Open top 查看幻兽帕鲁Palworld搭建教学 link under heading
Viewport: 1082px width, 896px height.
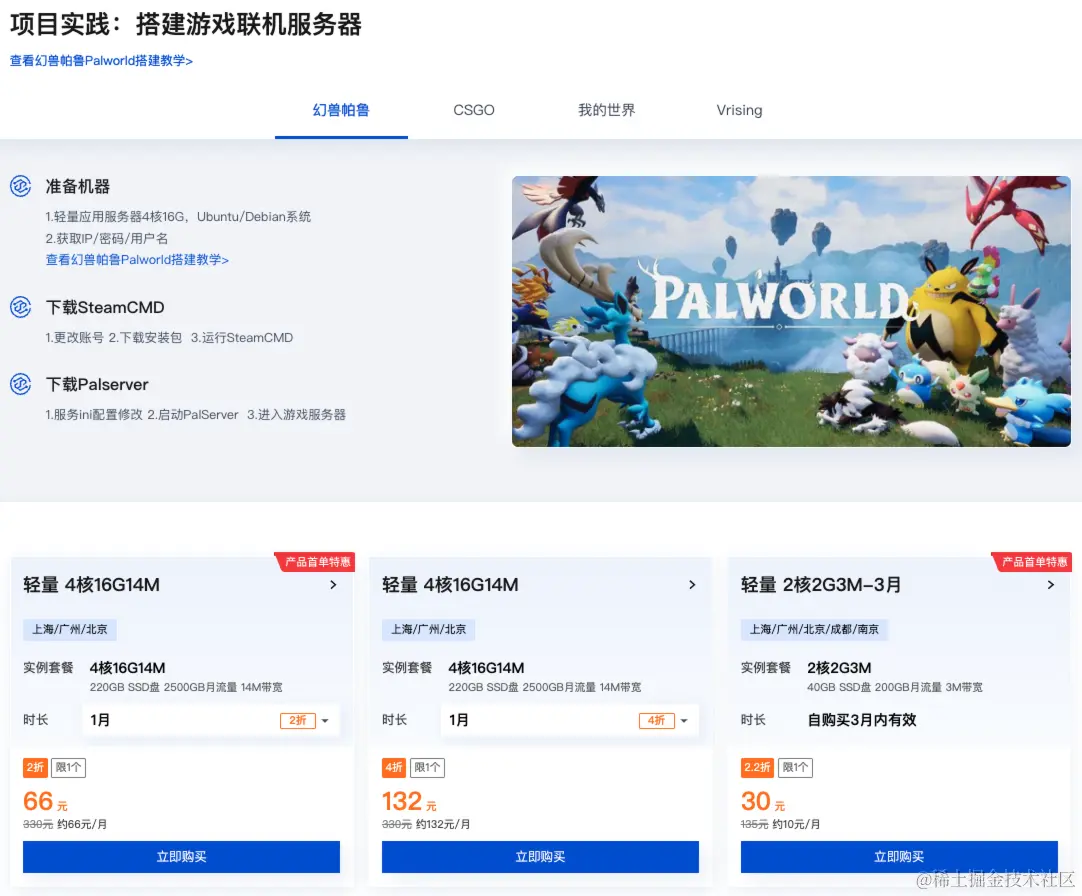pos(101,61)
